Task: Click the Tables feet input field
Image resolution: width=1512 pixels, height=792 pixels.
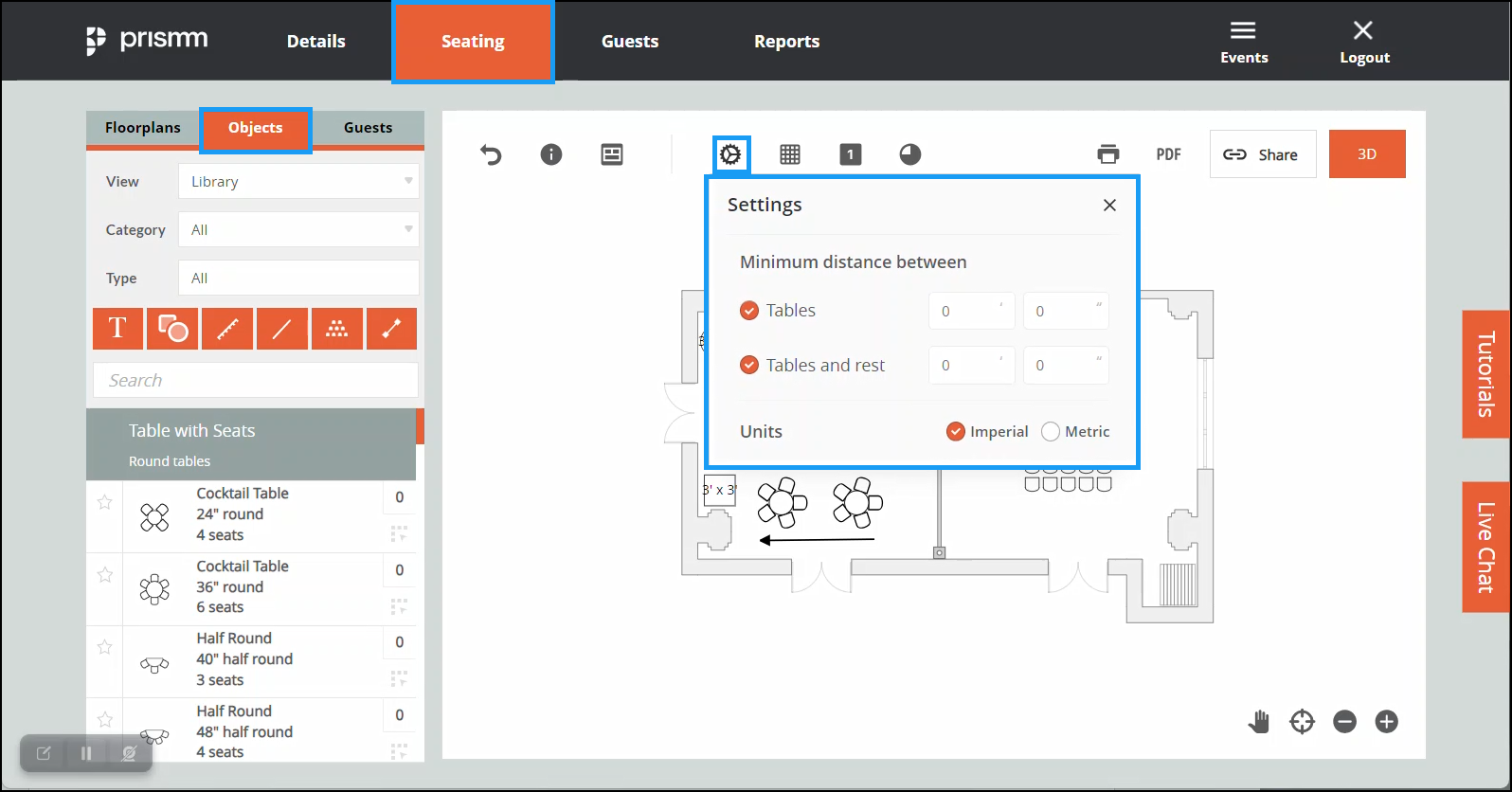Action: pyautogui.click(x=972, y=311)
